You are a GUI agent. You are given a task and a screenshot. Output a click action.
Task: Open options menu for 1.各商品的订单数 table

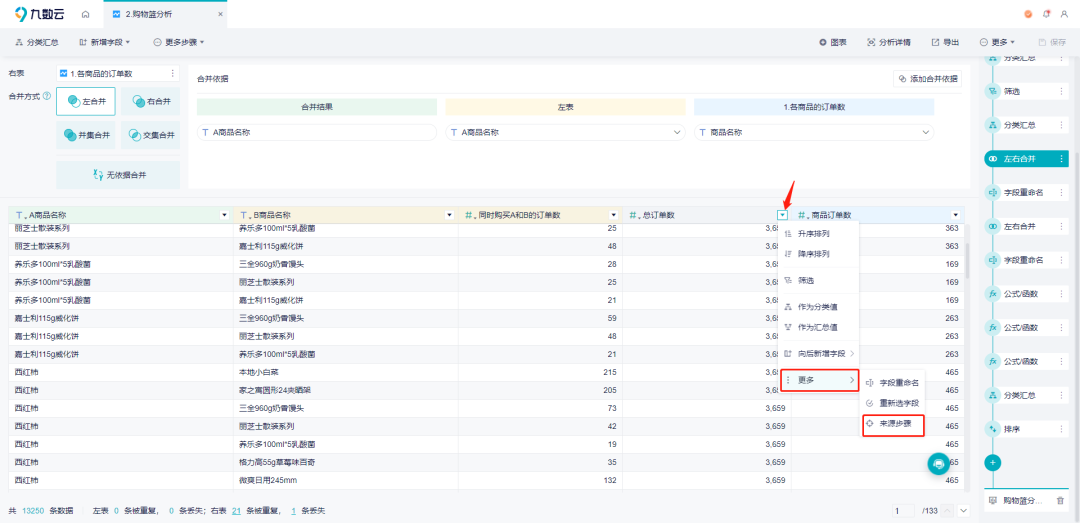tap(172, 73)
